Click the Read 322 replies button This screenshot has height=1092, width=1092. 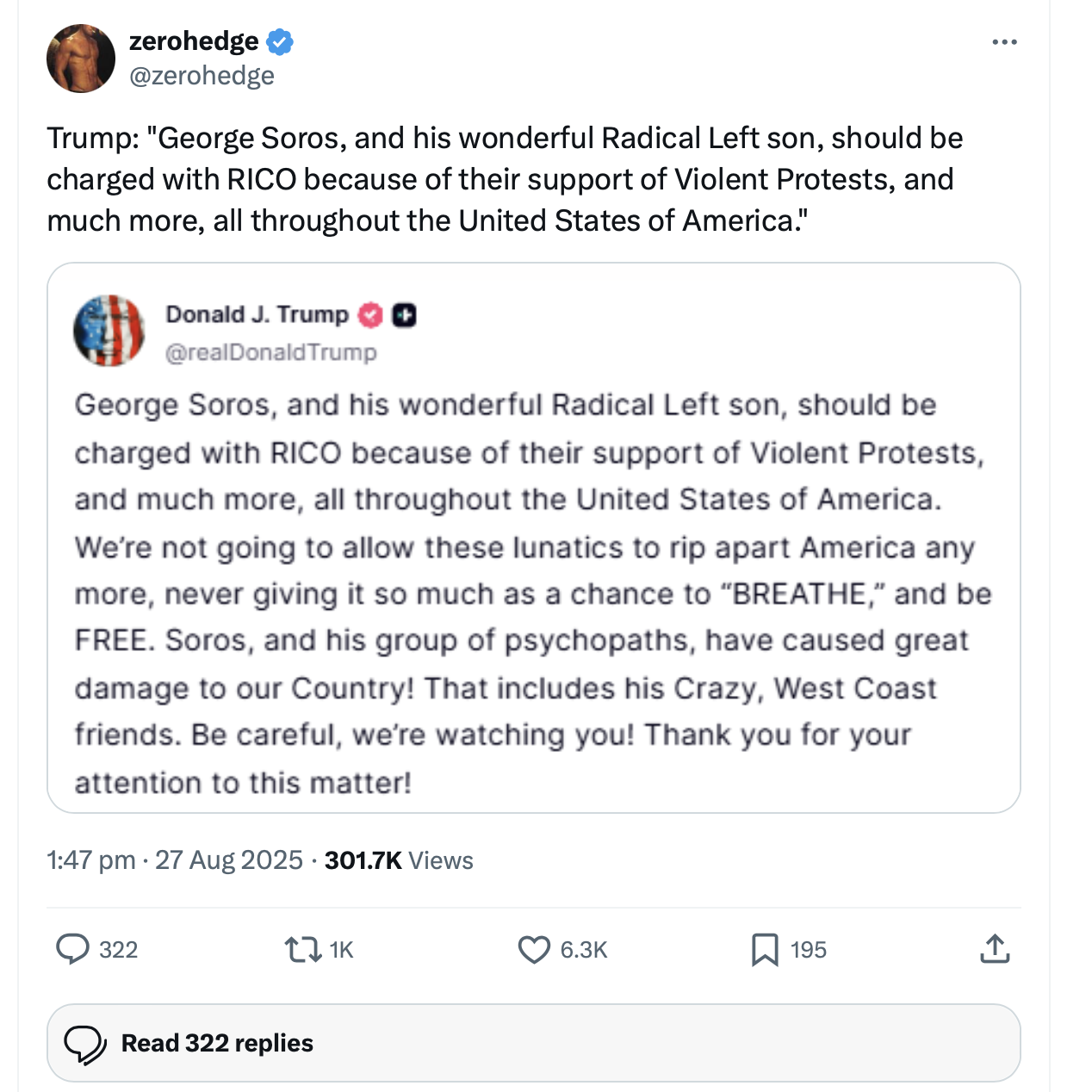point(533,1043)
